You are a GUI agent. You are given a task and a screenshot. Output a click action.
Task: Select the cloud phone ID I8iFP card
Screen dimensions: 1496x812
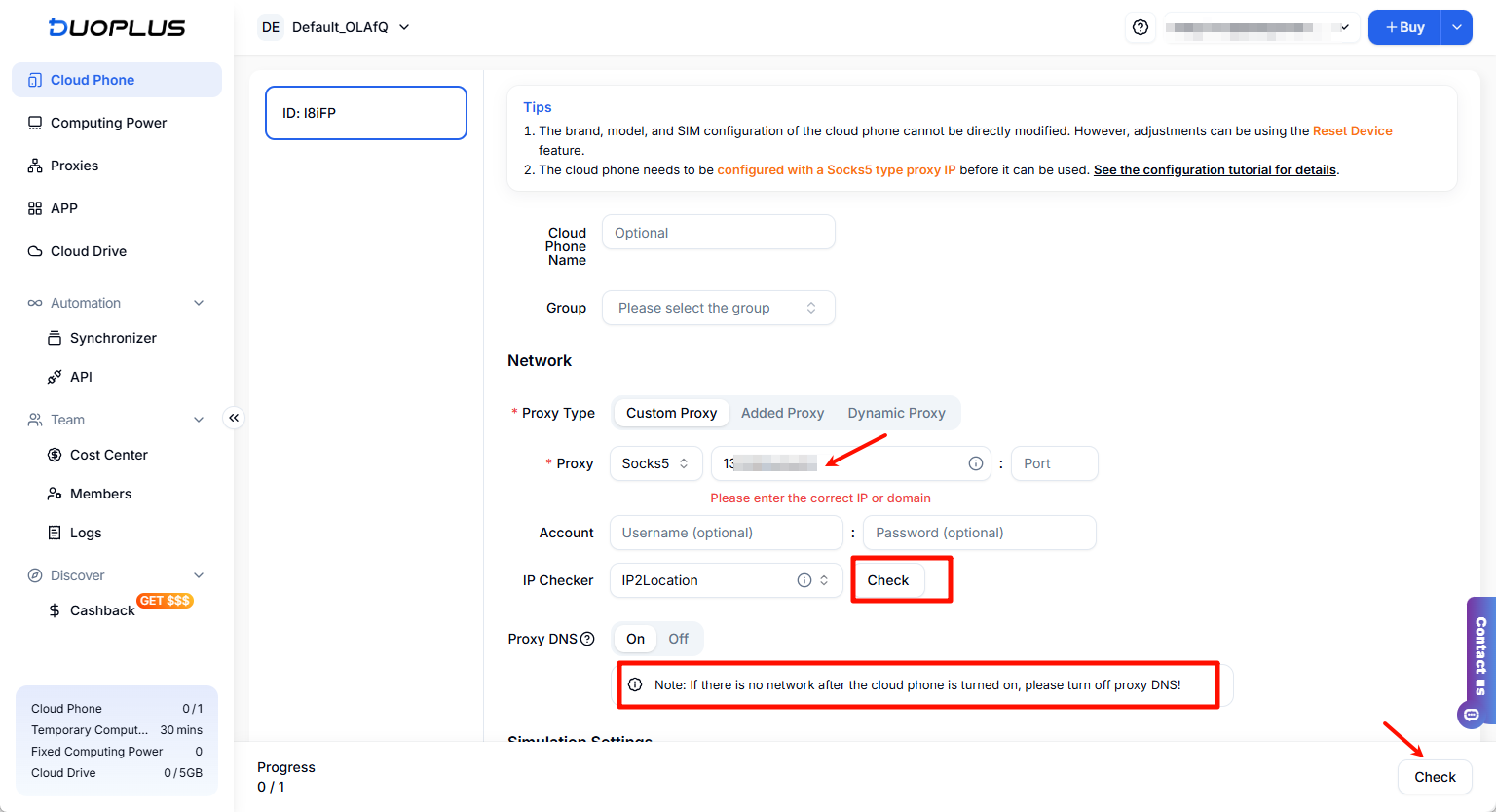coord(366,113)
